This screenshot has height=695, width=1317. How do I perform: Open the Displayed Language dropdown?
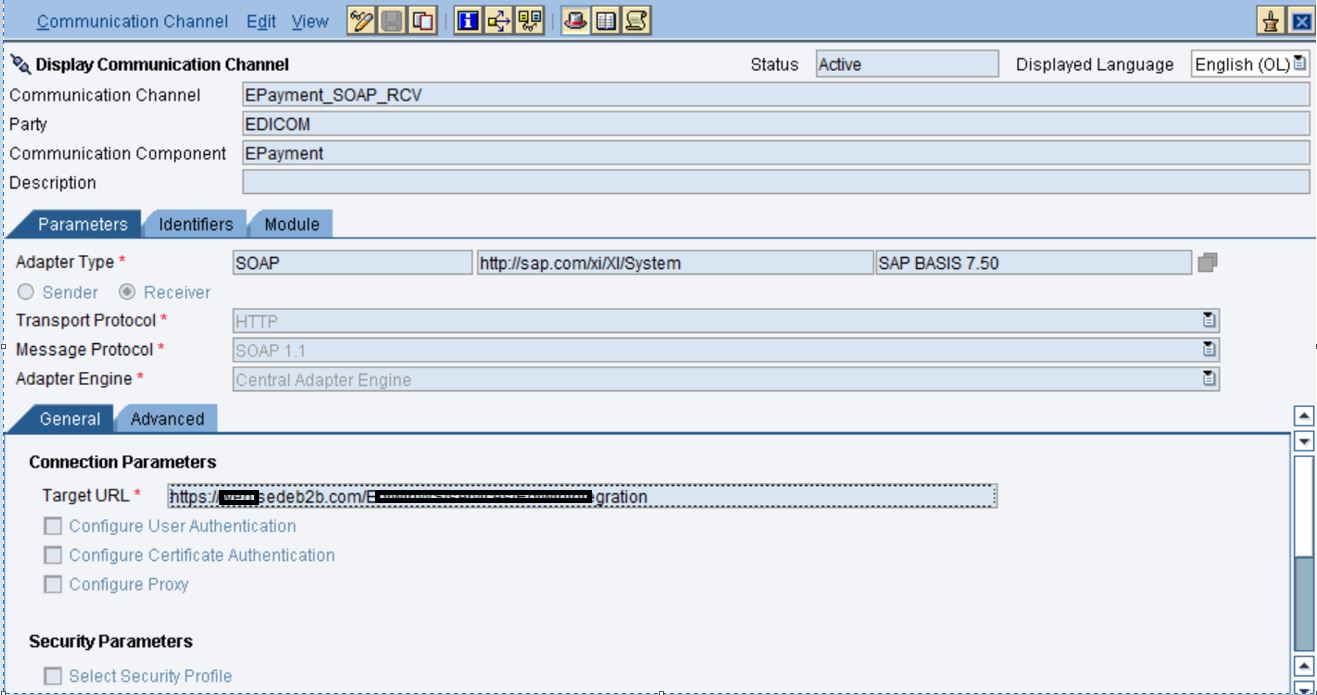point(1299,64)
